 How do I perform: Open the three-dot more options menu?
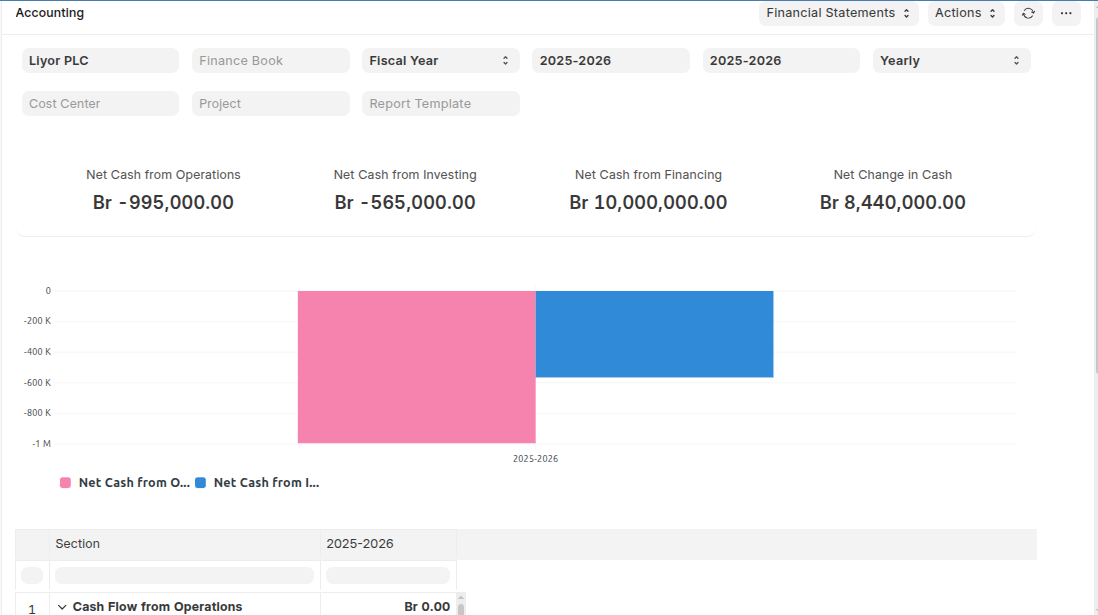click(x=1066, y=13)
